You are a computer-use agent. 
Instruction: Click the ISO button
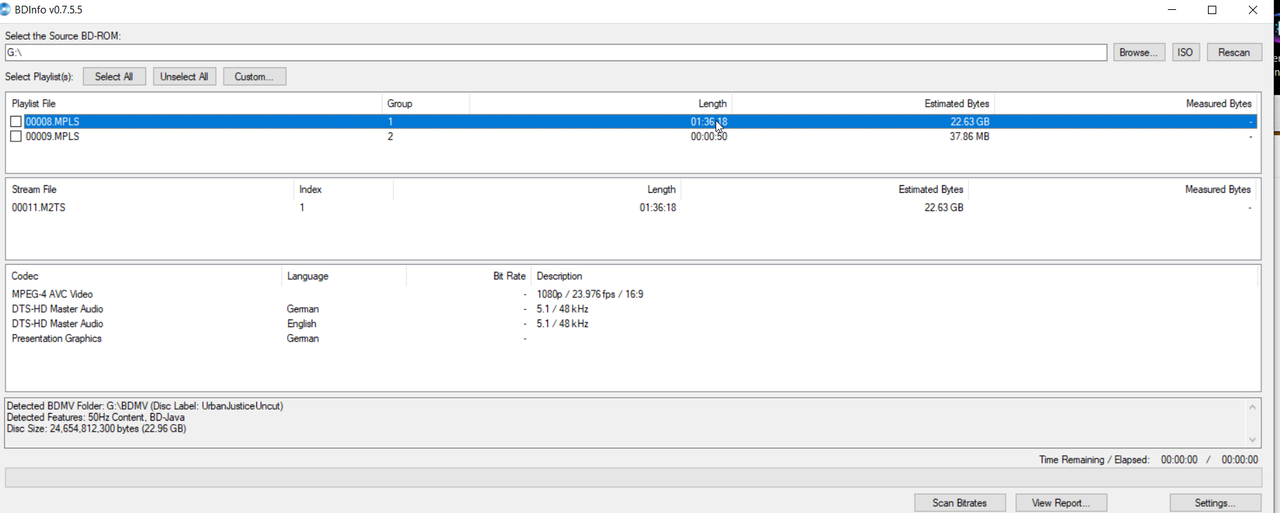(1185, 52)
